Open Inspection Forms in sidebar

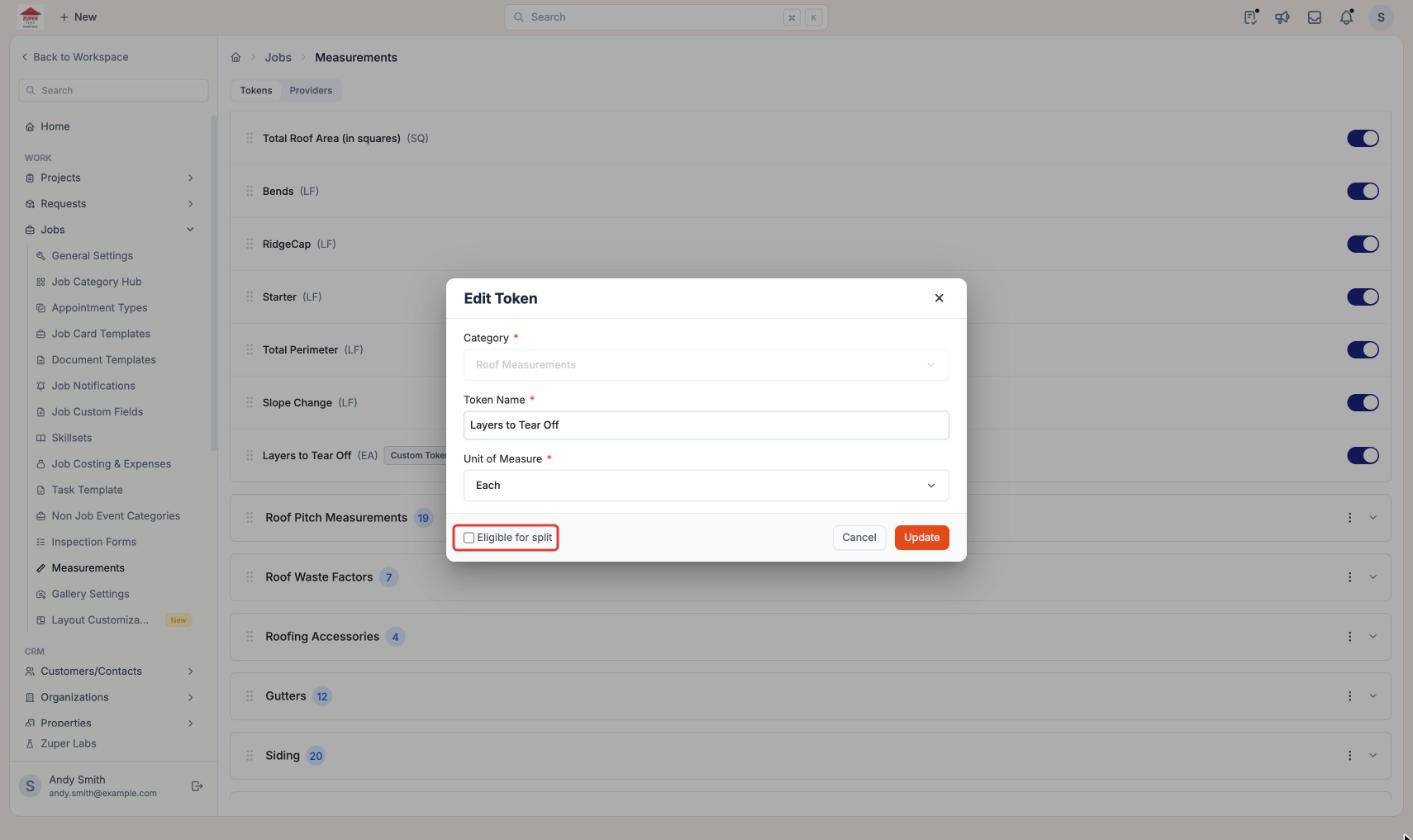tap(94, 542)
